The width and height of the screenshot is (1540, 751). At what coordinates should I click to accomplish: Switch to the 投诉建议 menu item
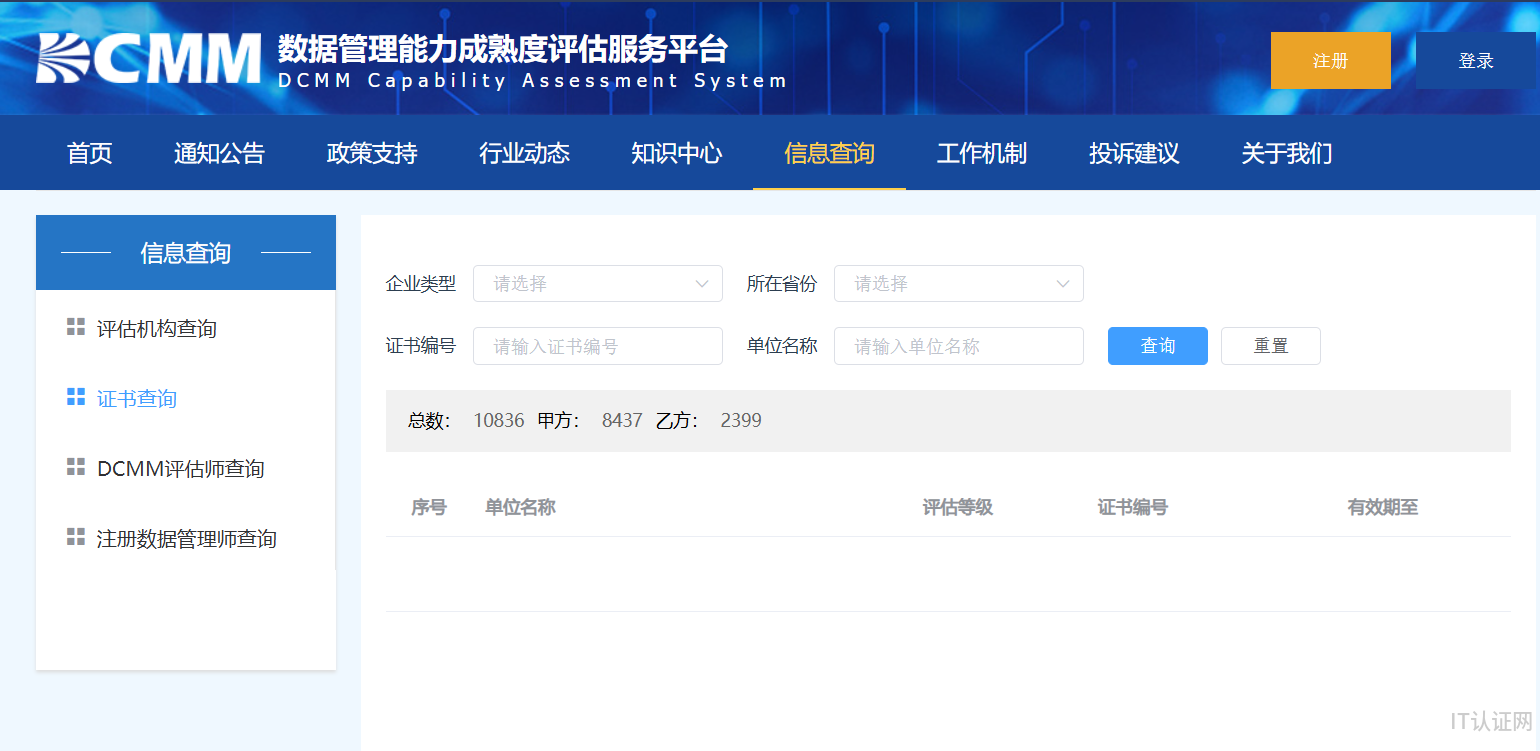point(1134,153)
